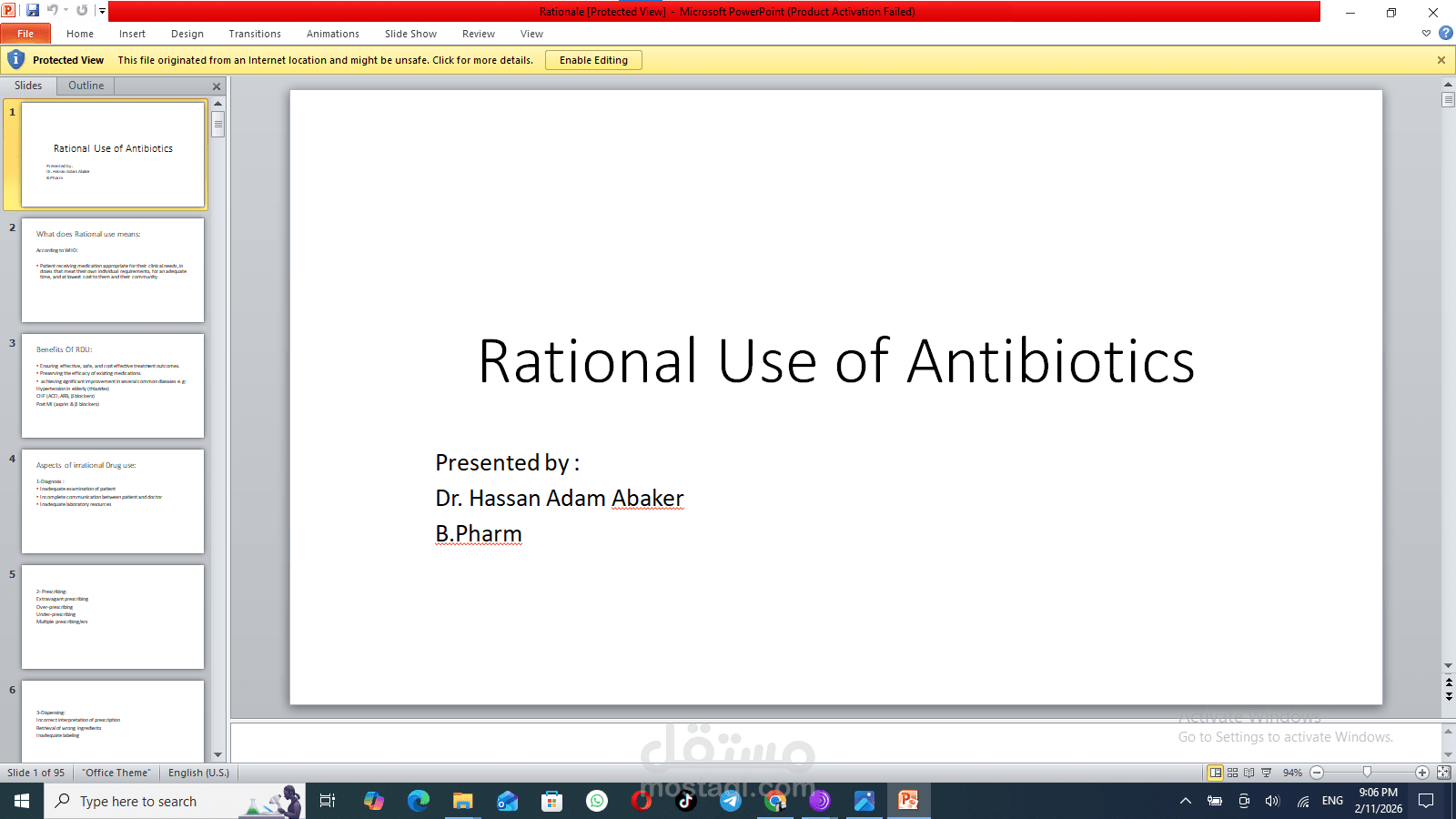Click the taskbar search box
The width and height of the screenshot is (1456, 819).
click(175, 801)
